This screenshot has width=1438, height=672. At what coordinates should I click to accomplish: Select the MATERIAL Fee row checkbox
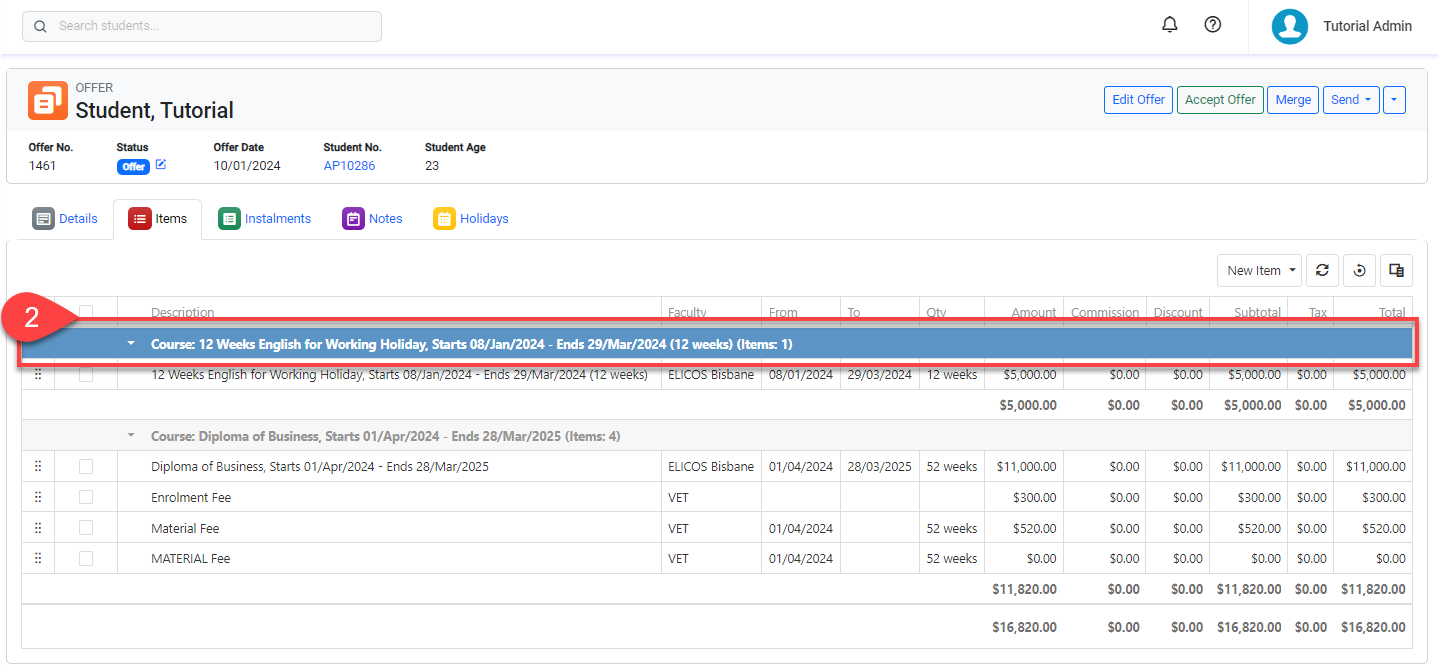click(x=86, y=559)
